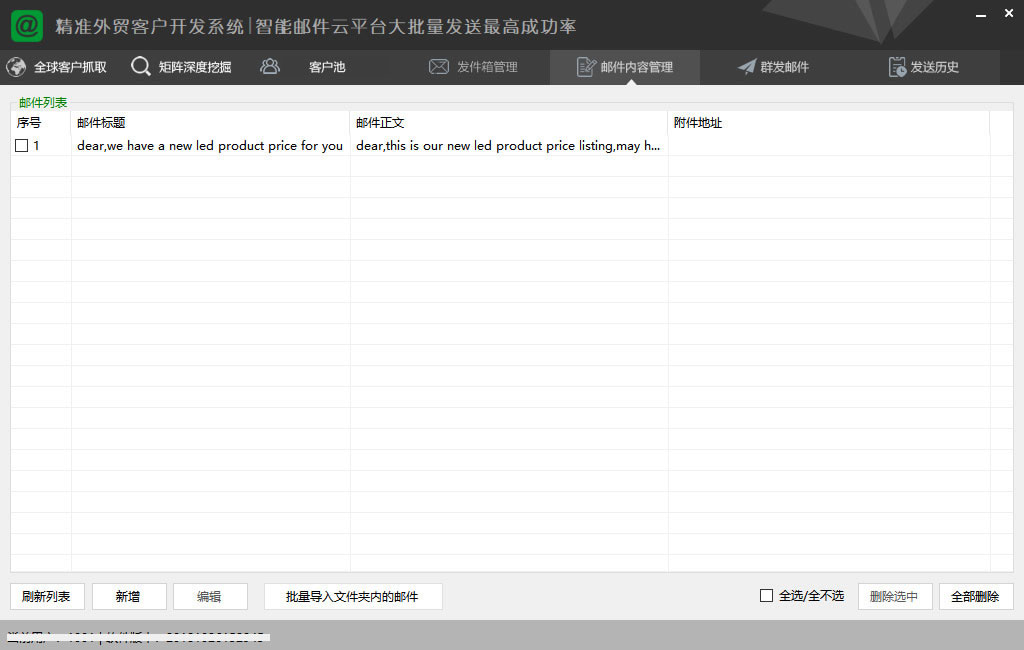Click the edit-document icon for 邮件内容管理
Screen dimensions: 1024x650
point(586,67)
